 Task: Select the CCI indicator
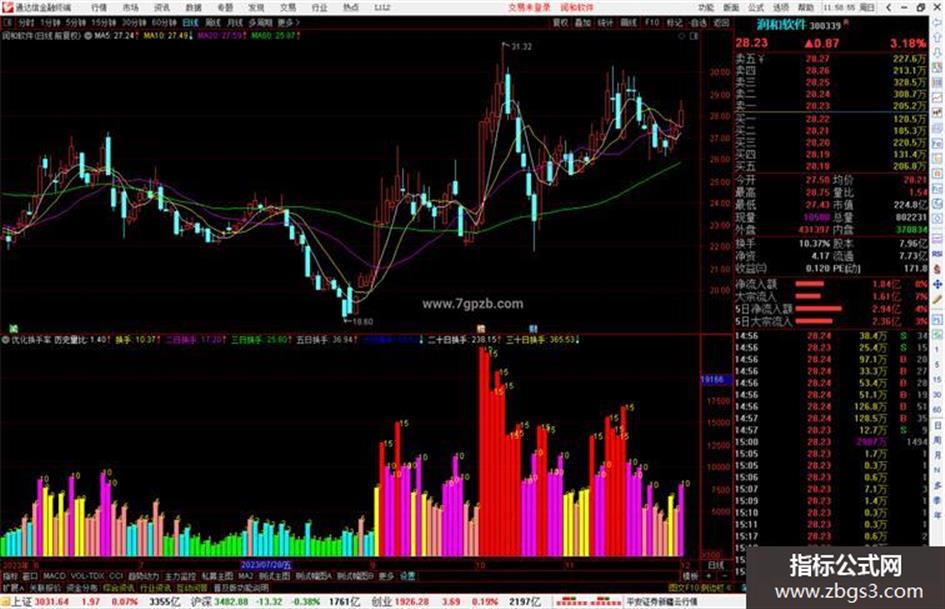(116, 576)
